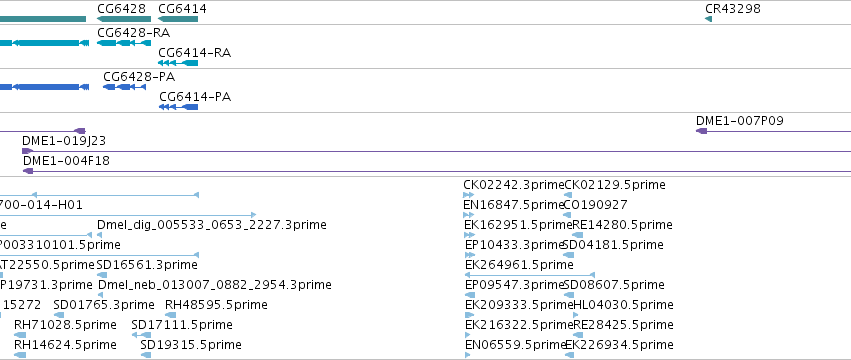Click the CR43298 gene arrow glyph
This screenshot has width=851, height=360.
pos(708,19)
